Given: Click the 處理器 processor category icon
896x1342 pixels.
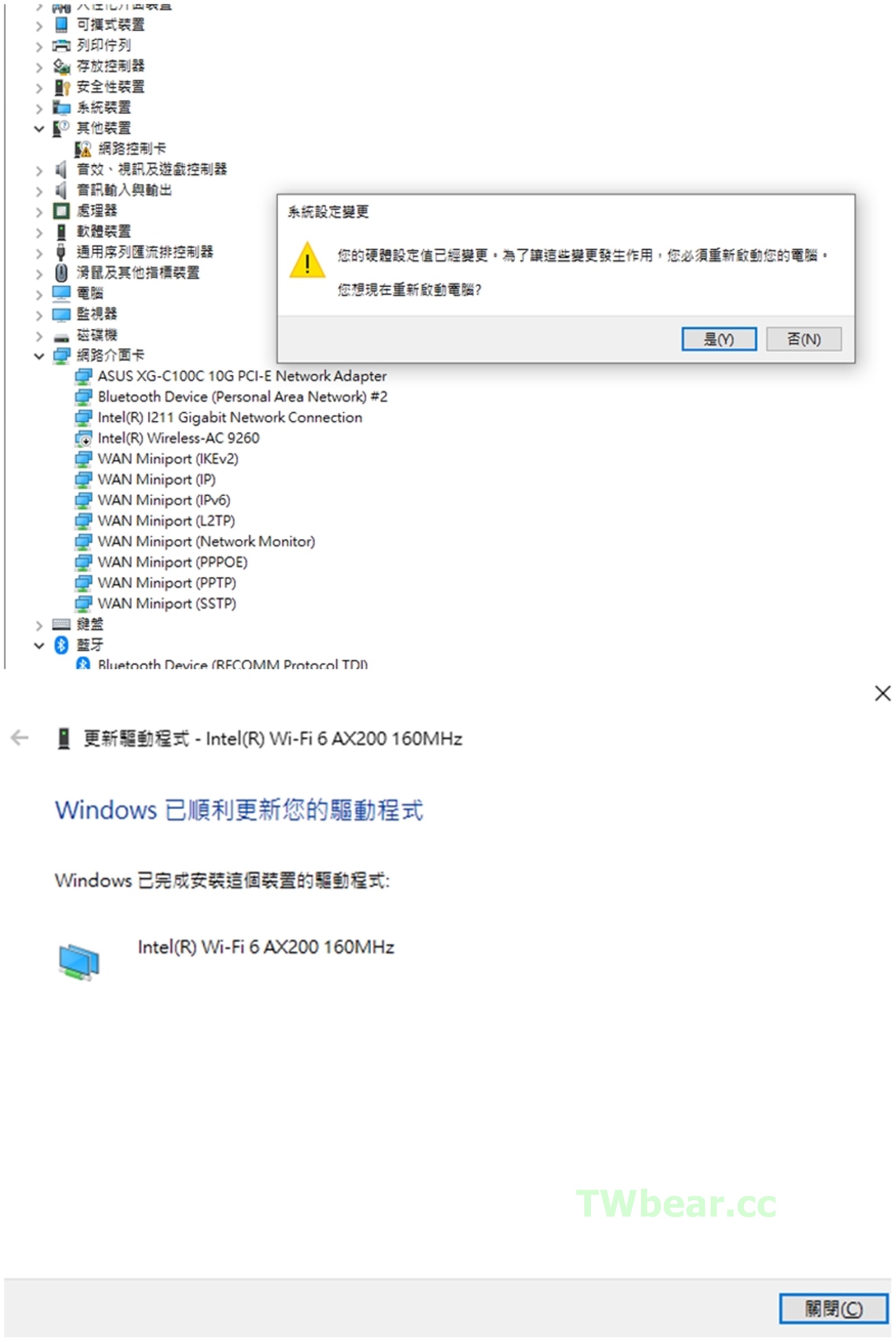Looking at the screenshot, I should tap(61, 211).
